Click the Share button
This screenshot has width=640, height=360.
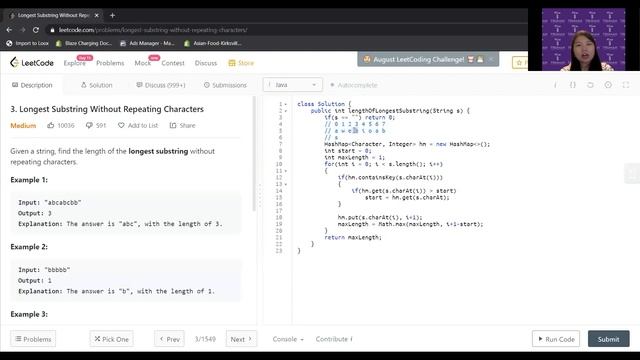pos(182,125)
